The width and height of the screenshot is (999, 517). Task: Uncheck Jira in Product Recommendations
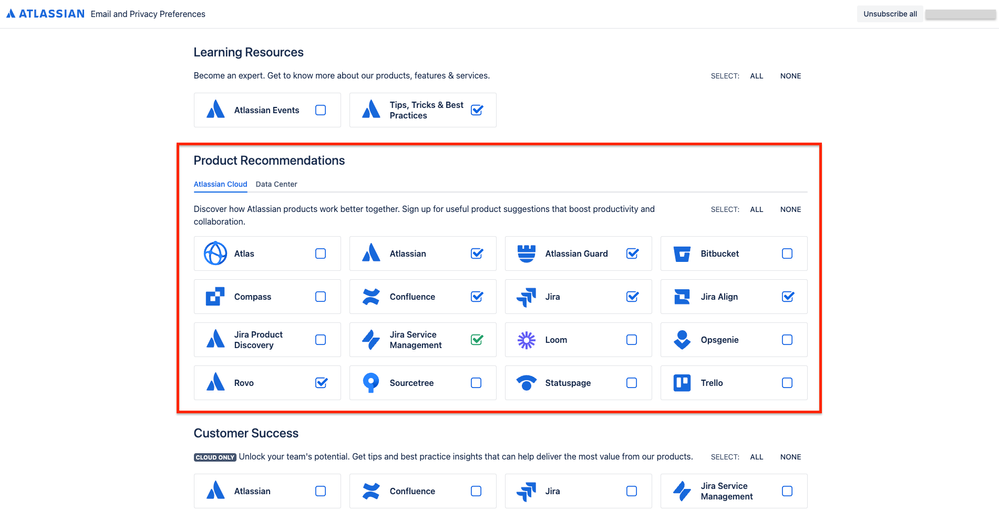coord(632,297)
